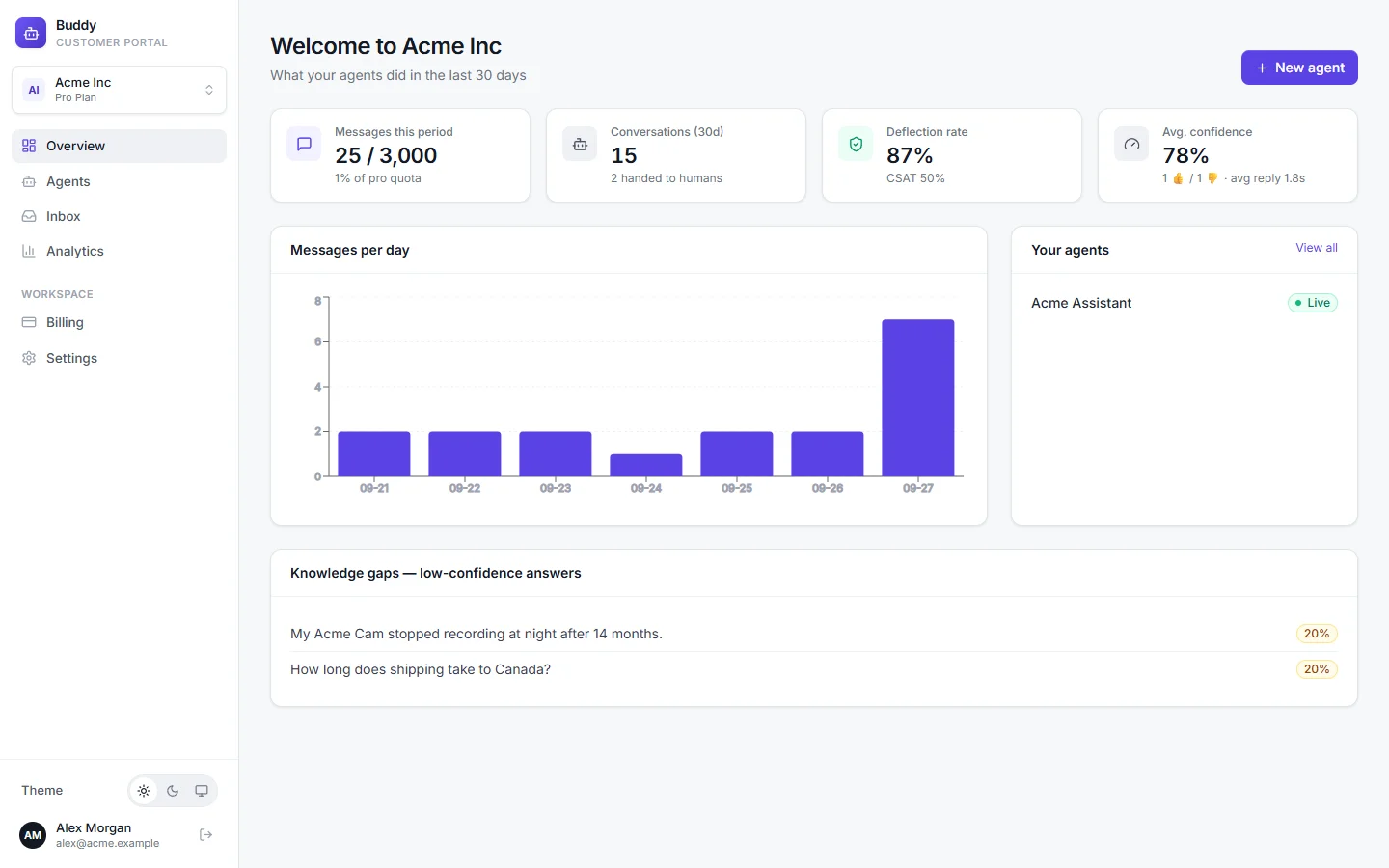Create a New agent

pyautogui.click(x=1299, y=68)
